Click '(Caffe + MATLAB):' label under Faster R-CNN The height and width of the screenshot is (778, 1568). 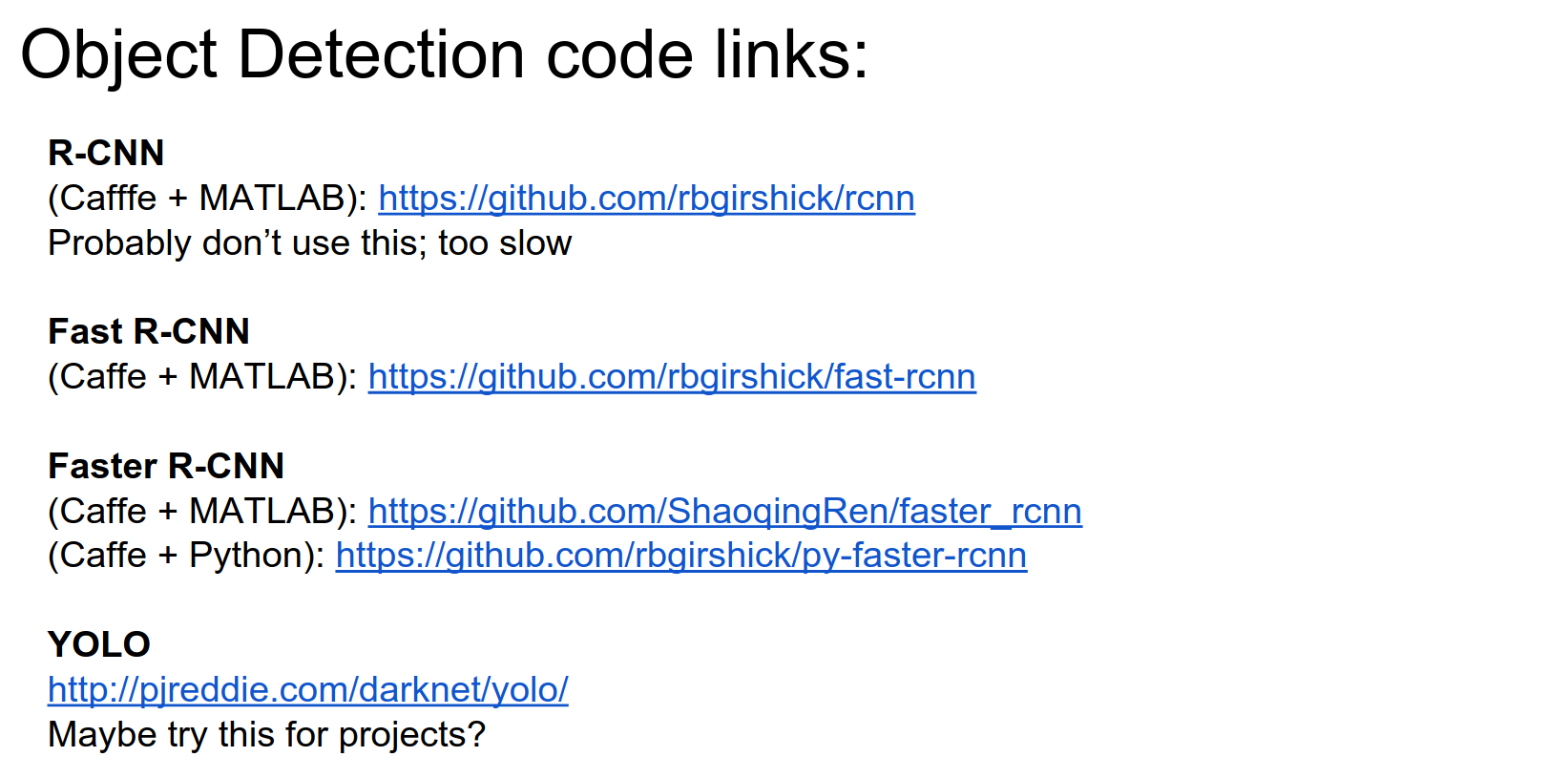[202, 512]
